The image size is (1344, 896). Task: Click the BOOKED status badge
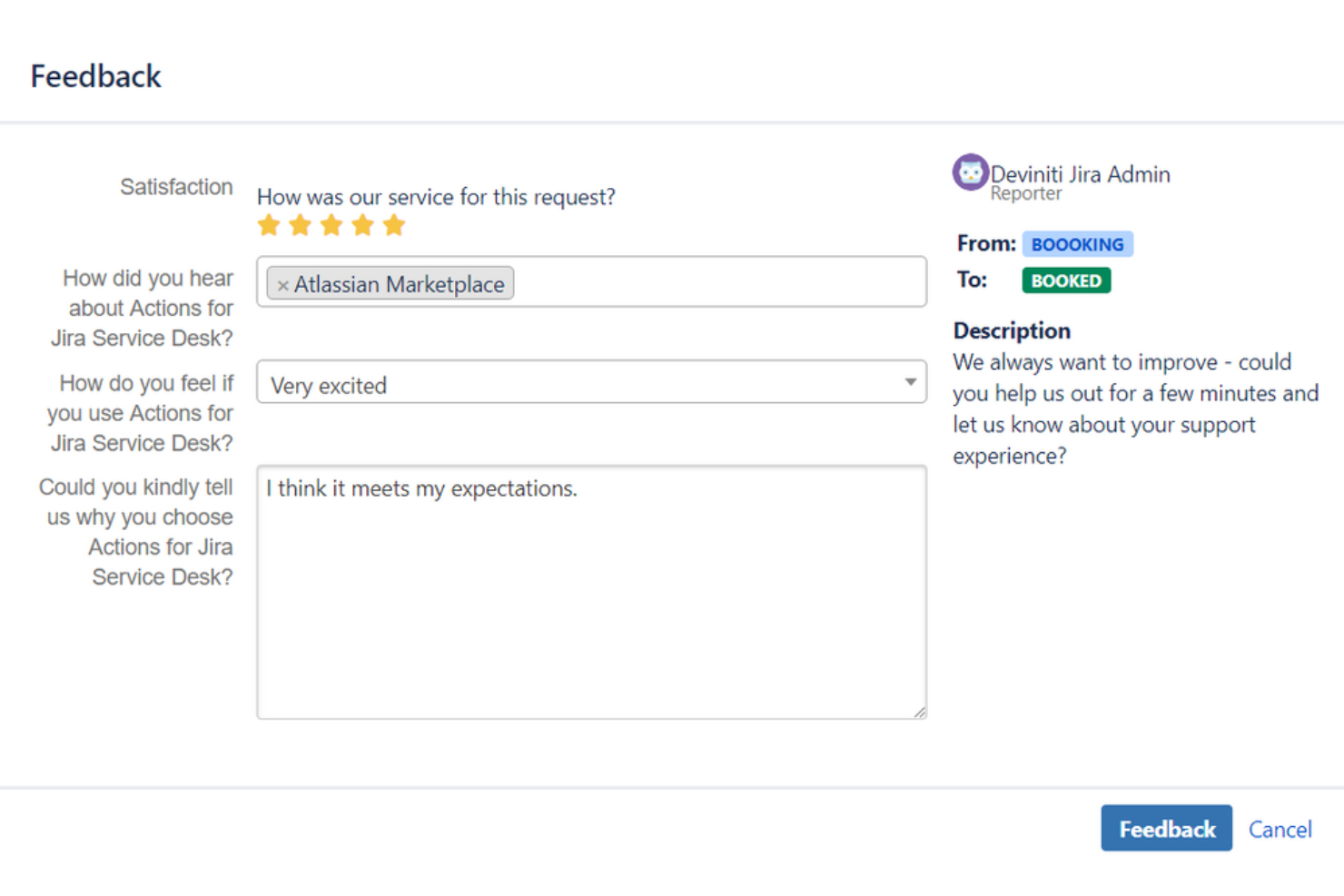(x=1066, y=281)
